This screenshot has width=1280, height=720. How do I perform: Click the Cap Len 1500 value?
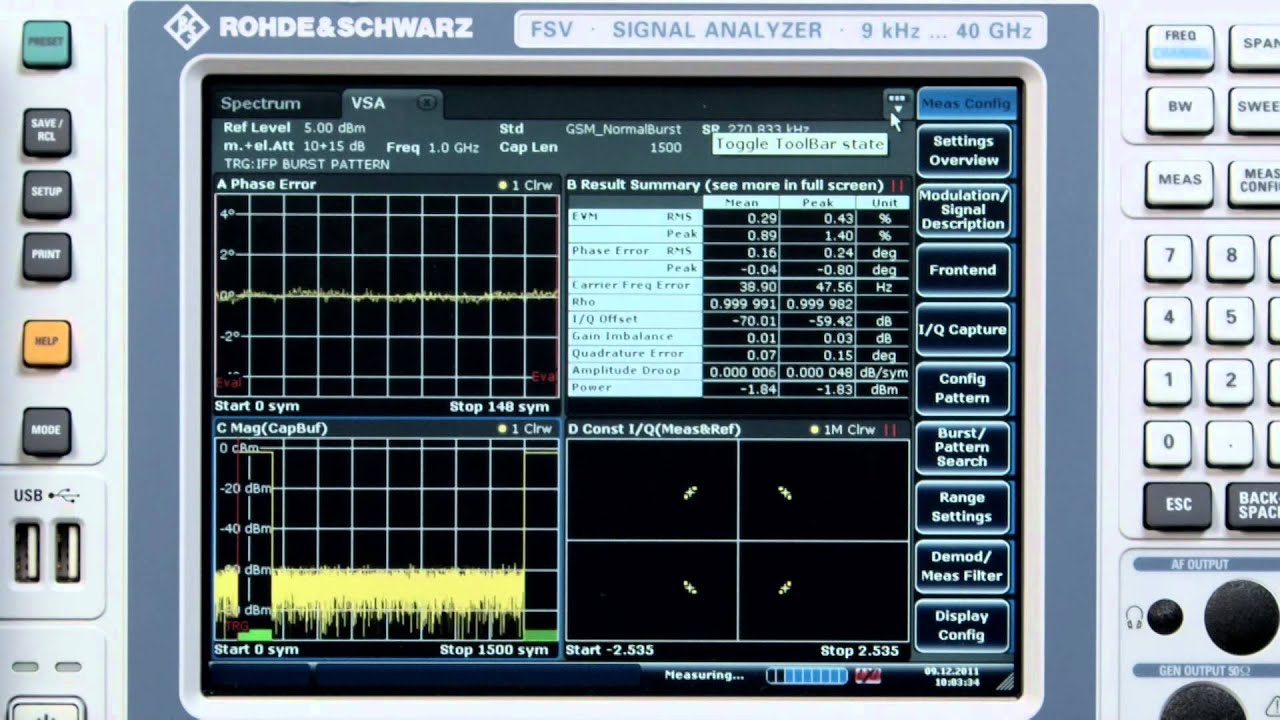click(x=665, y=147)
